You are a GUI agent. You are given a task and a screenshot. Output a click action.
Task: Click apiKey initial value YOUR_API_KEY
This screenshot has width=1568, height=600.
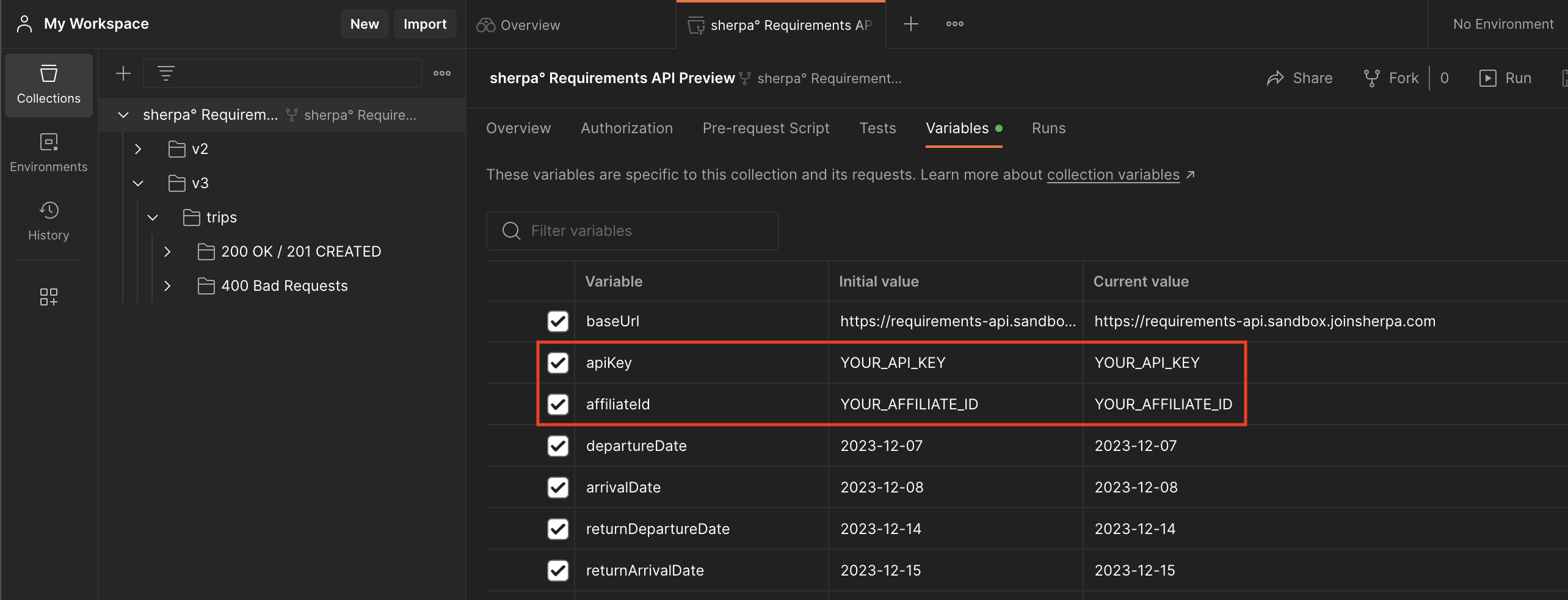tap(893, 363)
